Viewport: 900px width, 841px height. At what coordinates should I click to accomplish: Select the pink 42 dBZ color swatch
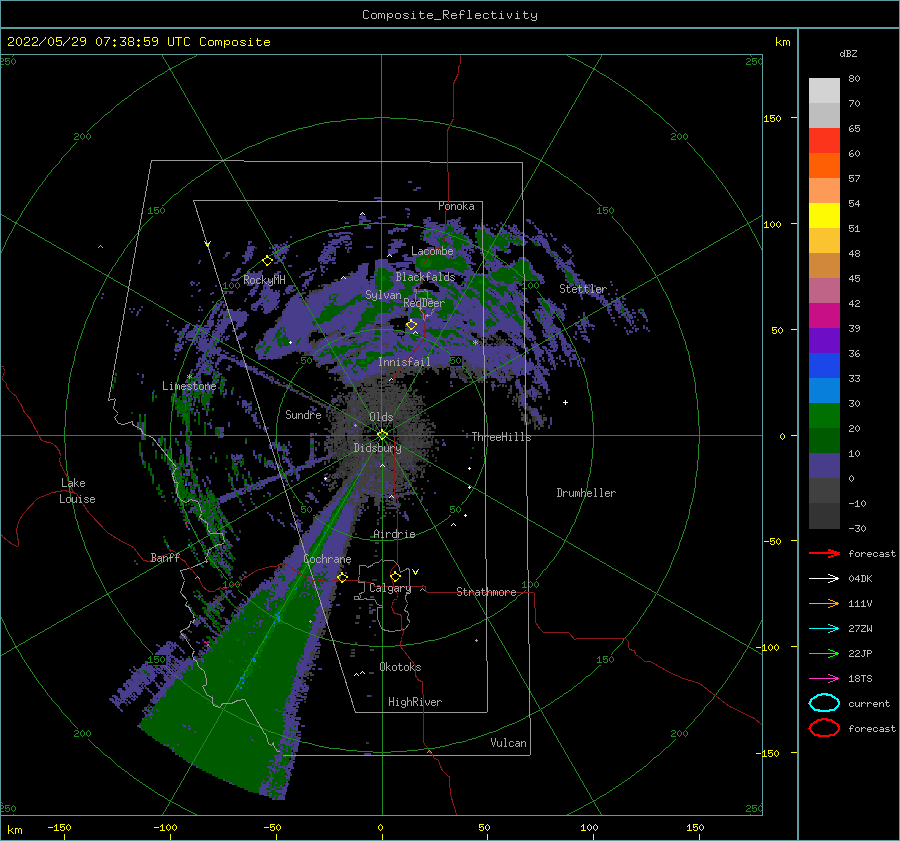click(824, 290)
